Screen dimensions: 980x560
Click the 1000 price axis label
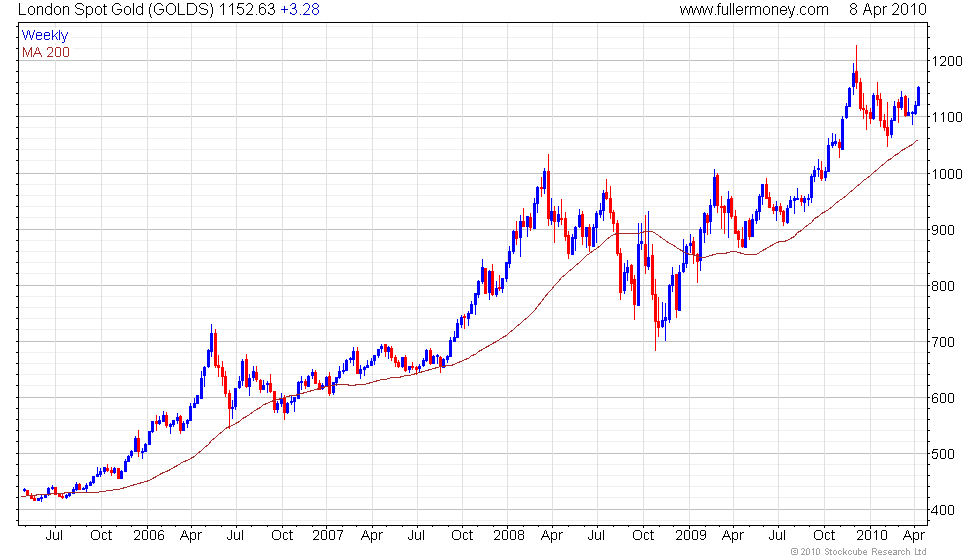coord(947,174)
